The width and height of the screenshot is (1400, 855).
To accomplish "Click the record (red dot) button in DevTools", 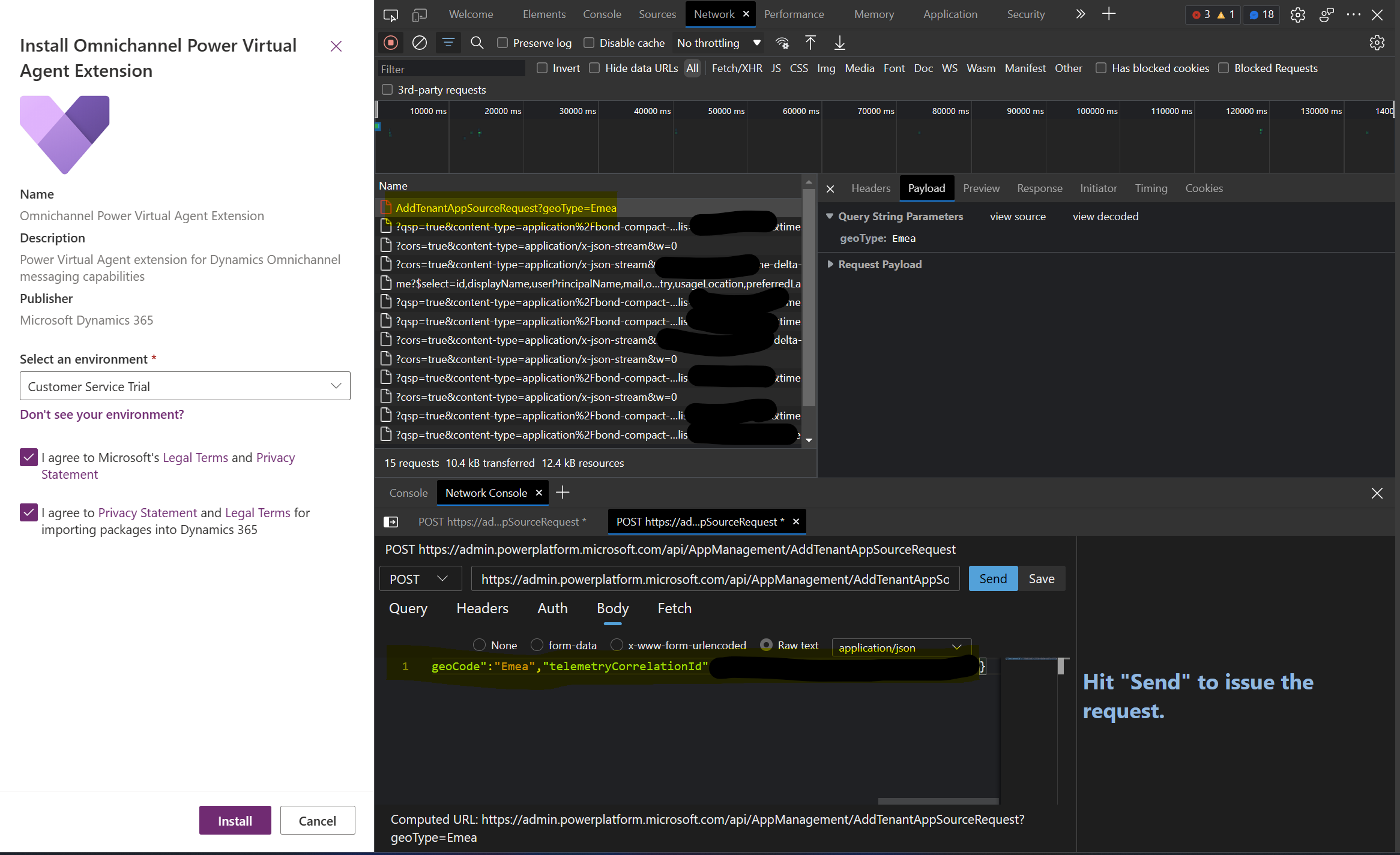I will click(x=391, y=43).
